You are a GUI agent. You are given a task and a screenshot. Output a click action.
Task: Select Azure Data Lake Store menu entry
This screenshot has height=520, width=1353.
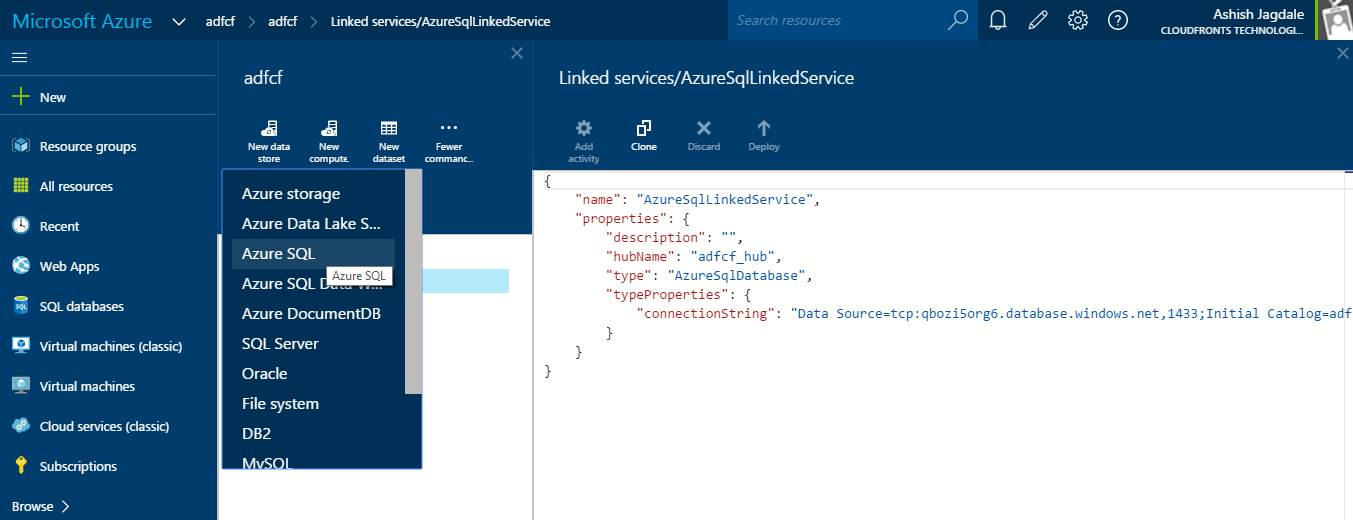313,224
